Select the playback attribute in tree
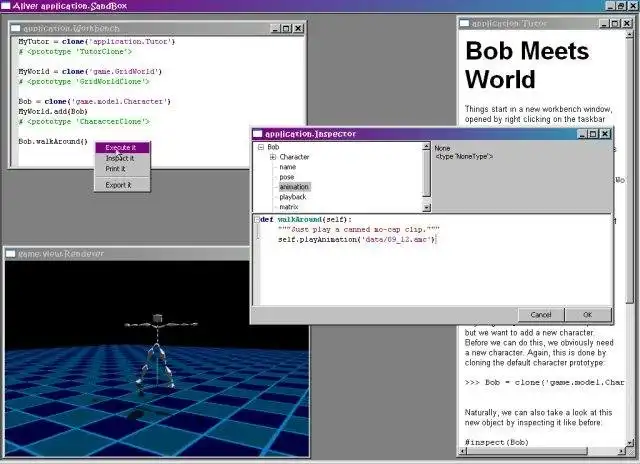This screenshot has width=640, height=464. [x=293, y=197]
